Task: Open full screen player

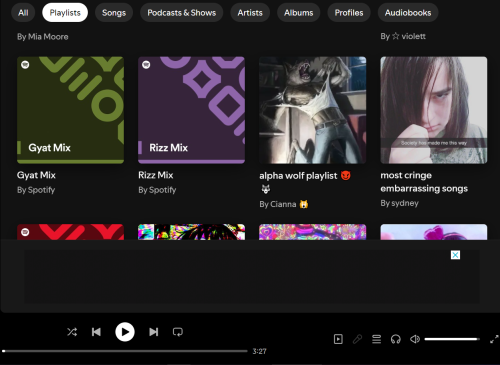Action: (x=494, y=339)
